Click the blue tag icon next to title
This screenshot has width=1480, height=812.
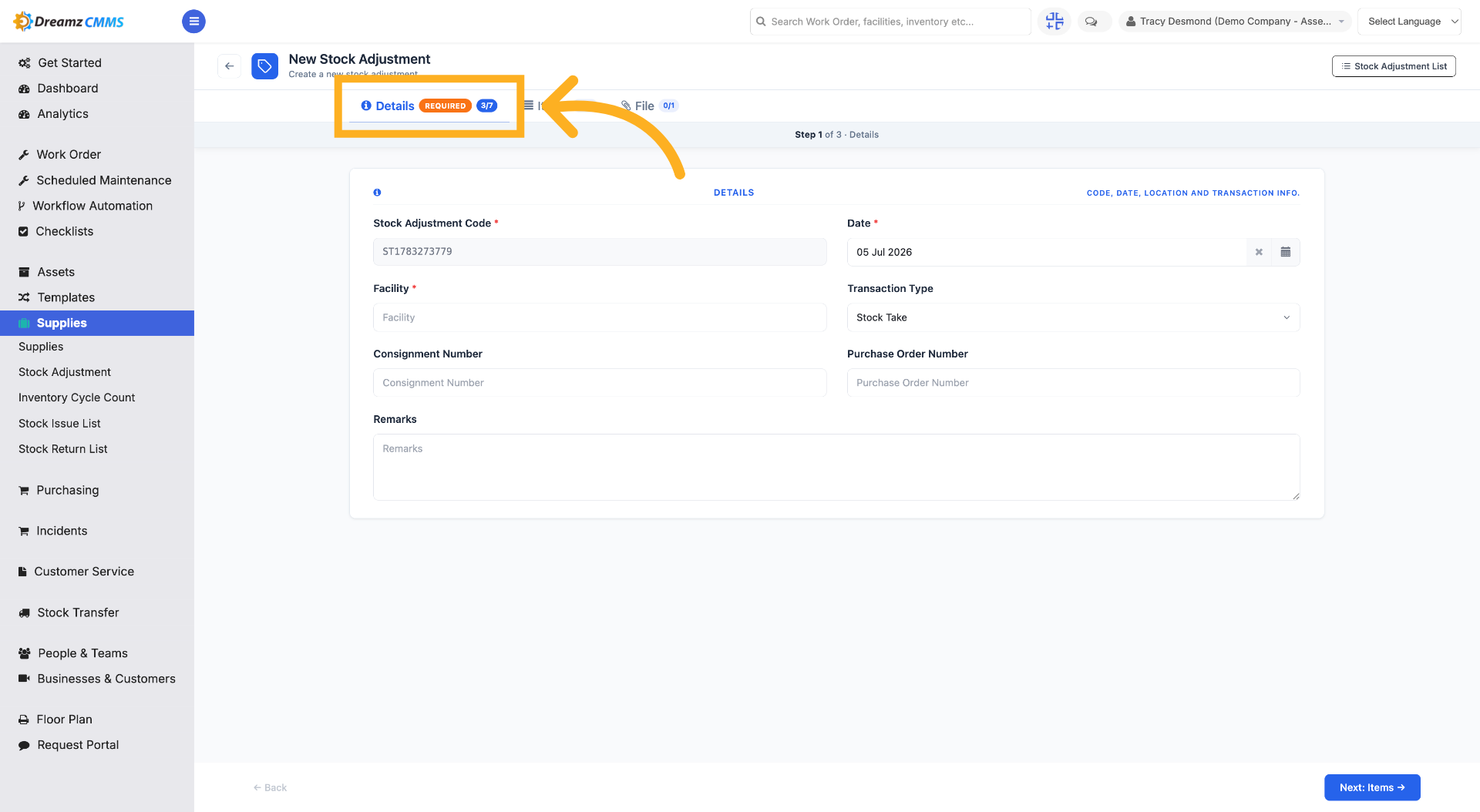(x=264, y=66)
